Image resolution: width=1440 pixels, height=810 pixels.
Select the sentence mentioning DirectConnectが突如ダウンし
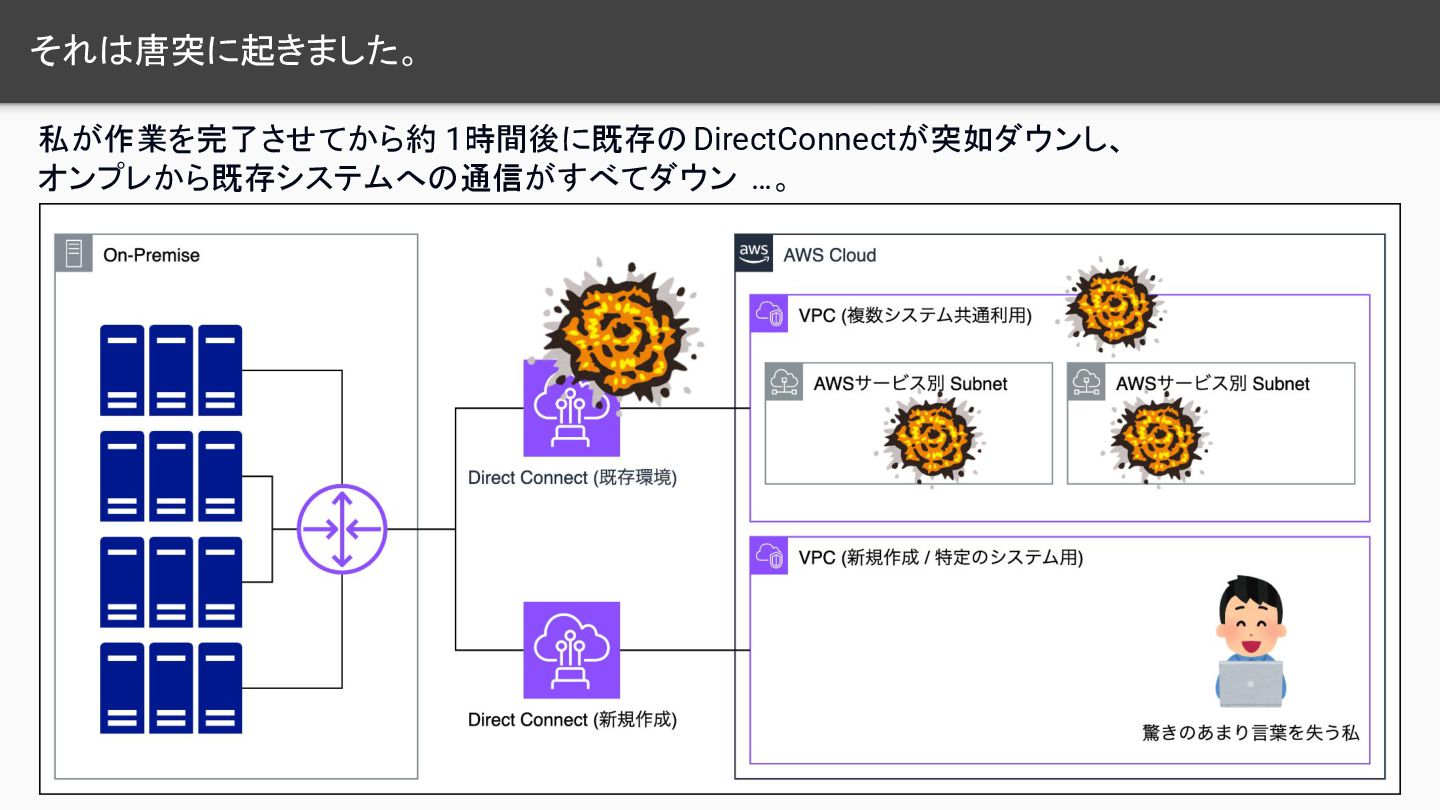click(583, 138)
